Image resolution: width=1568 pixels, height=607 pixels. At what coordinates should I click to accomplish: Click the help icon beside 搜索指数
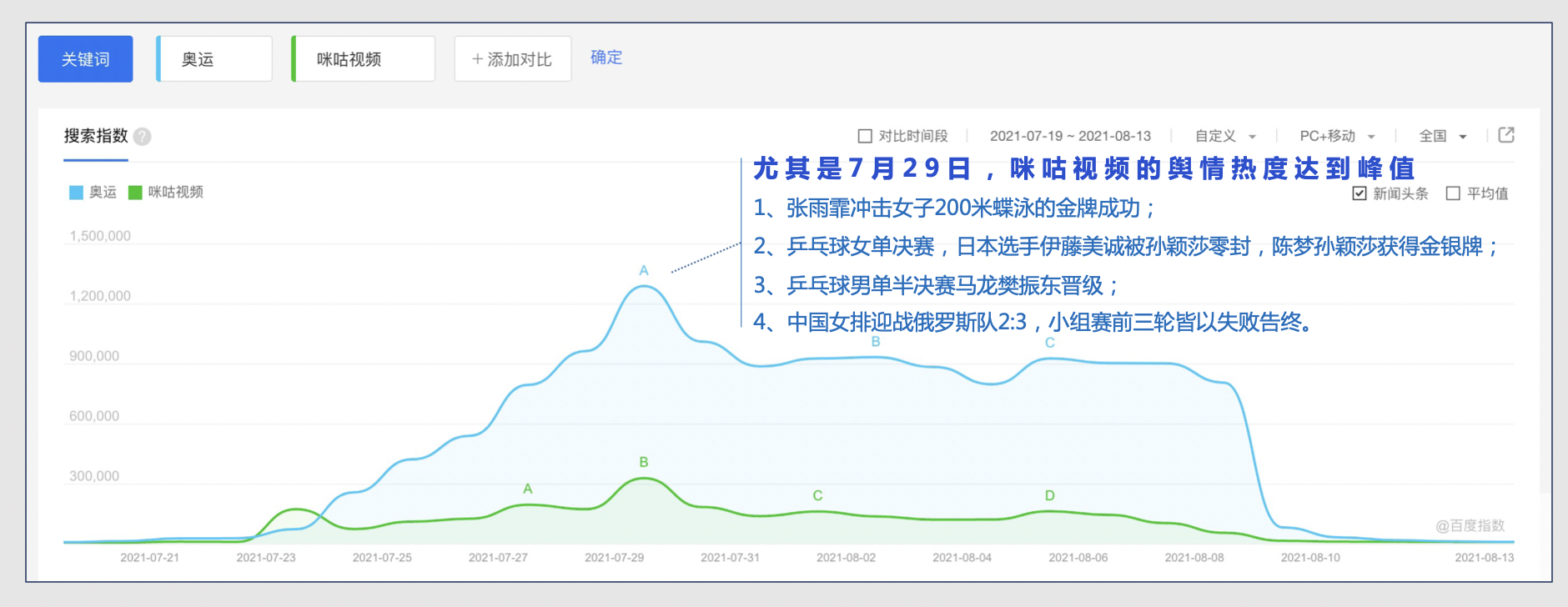pos(143,137)
